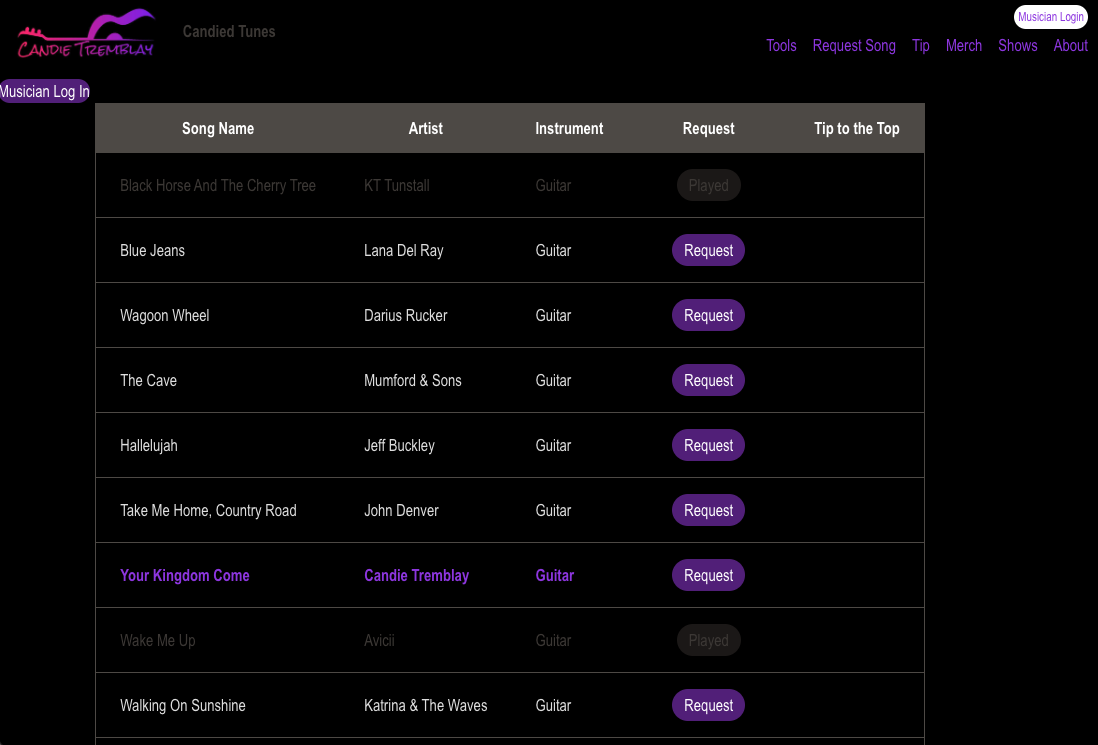Request The Cave by Mumford & Sons
Image resolution: width=1098 pixels, height=745 pixels.
click(x=708, y=380)
